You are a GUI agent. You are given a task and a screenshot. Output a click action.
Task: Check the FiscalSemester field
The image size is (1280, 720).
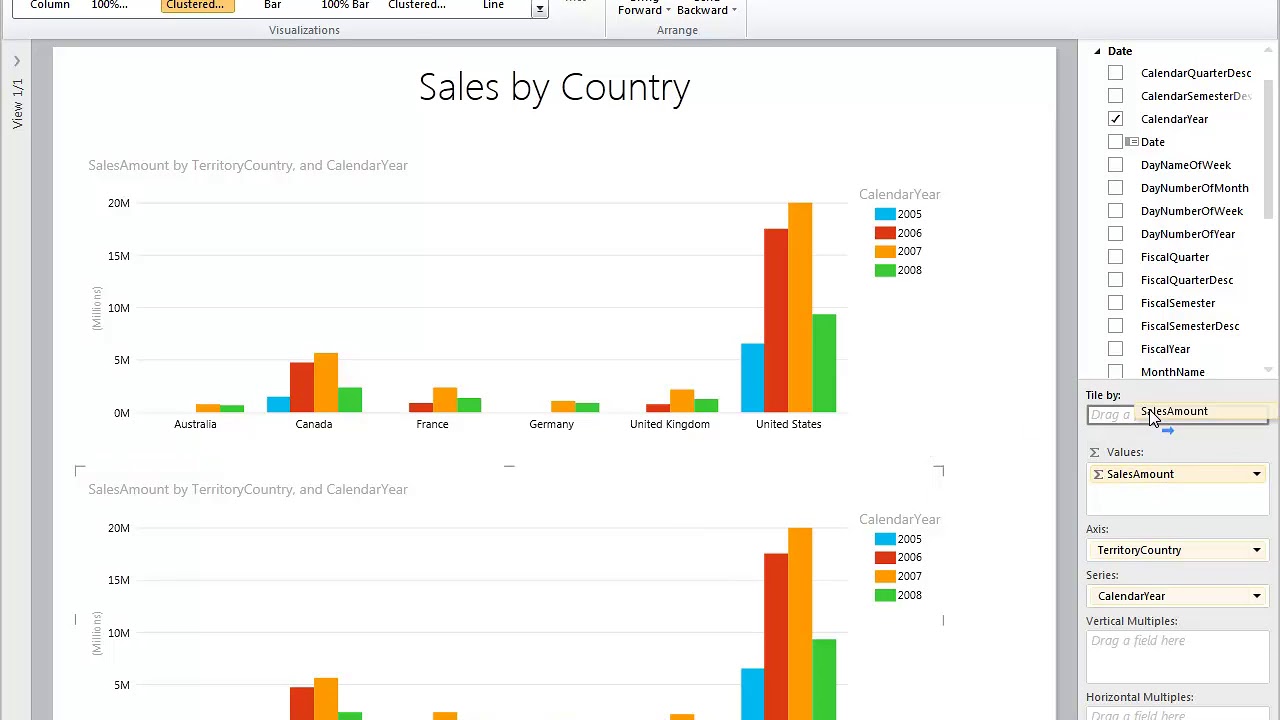tap(1115, 303)
